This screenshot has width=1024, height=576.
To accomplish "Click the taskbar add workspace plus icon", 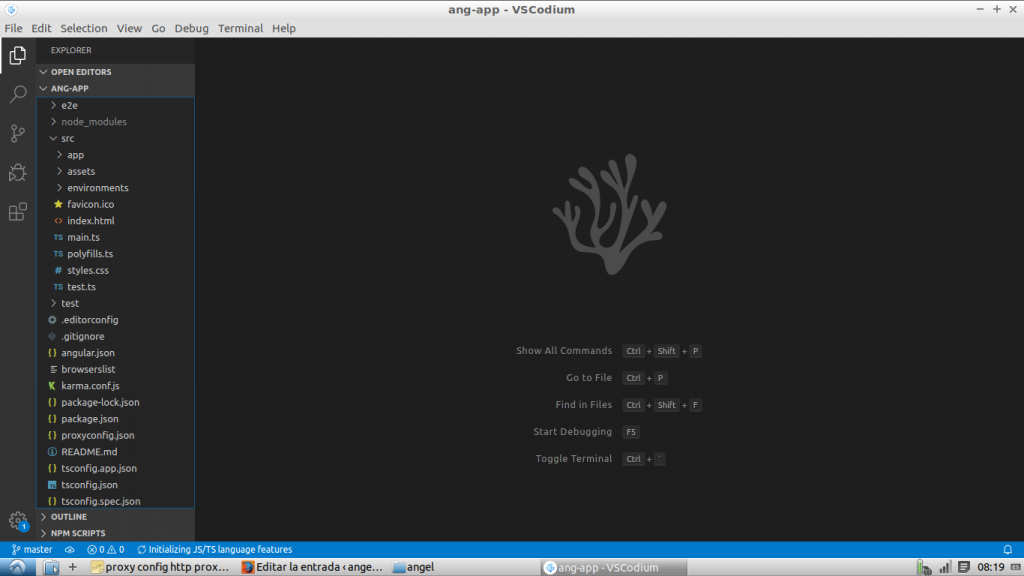I will 72,567.
